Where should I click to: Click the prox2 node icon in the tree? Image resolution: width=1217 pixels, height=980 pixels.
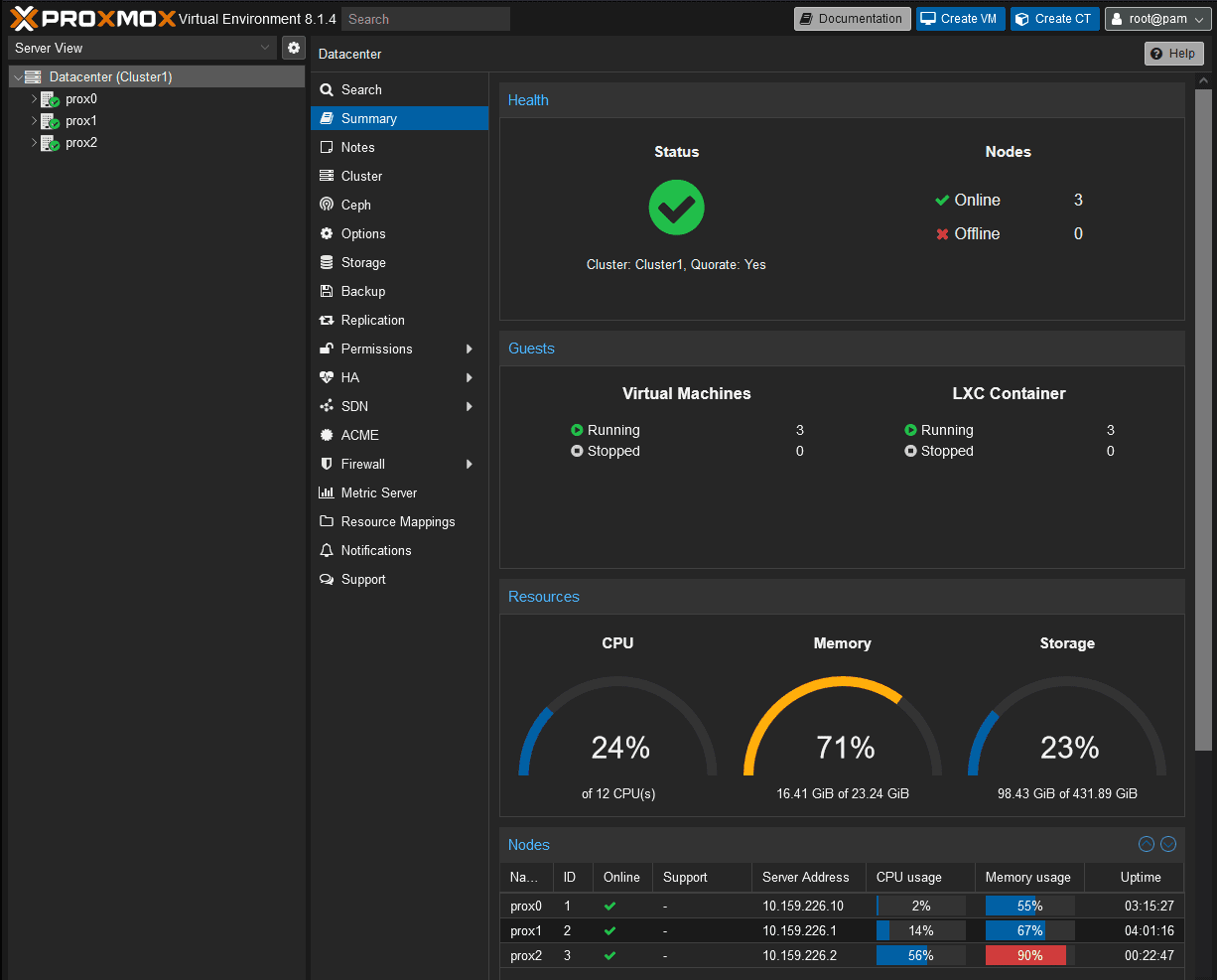[x=51, y=143]
